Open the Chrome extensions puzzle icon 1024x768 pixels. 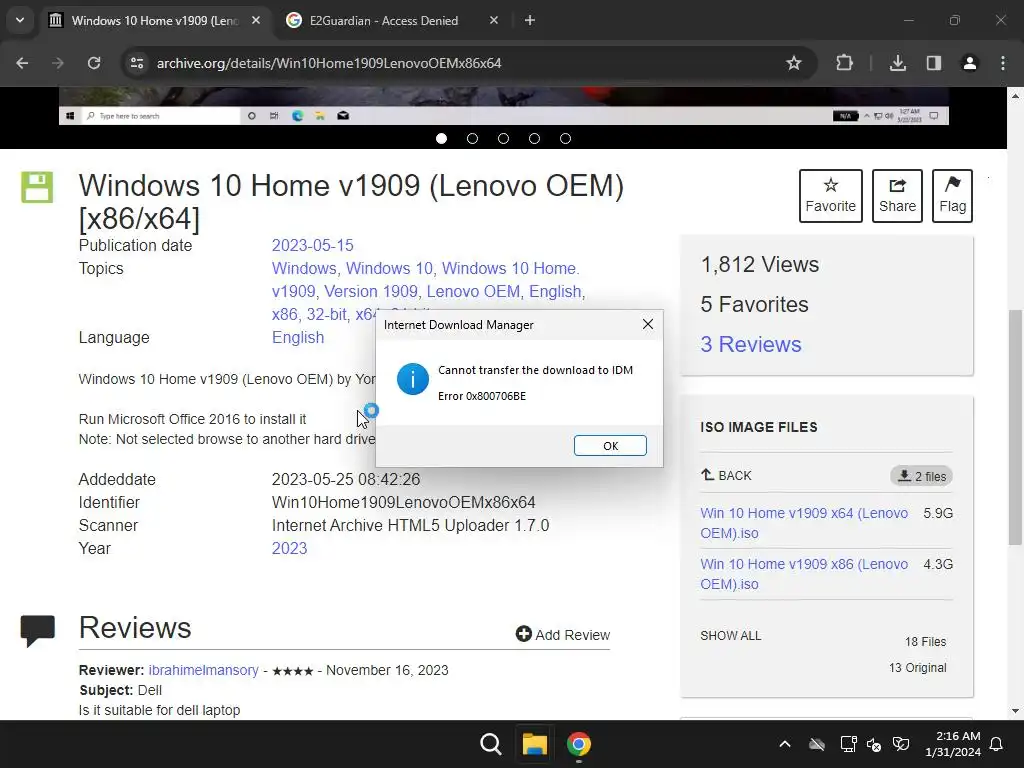844,63
